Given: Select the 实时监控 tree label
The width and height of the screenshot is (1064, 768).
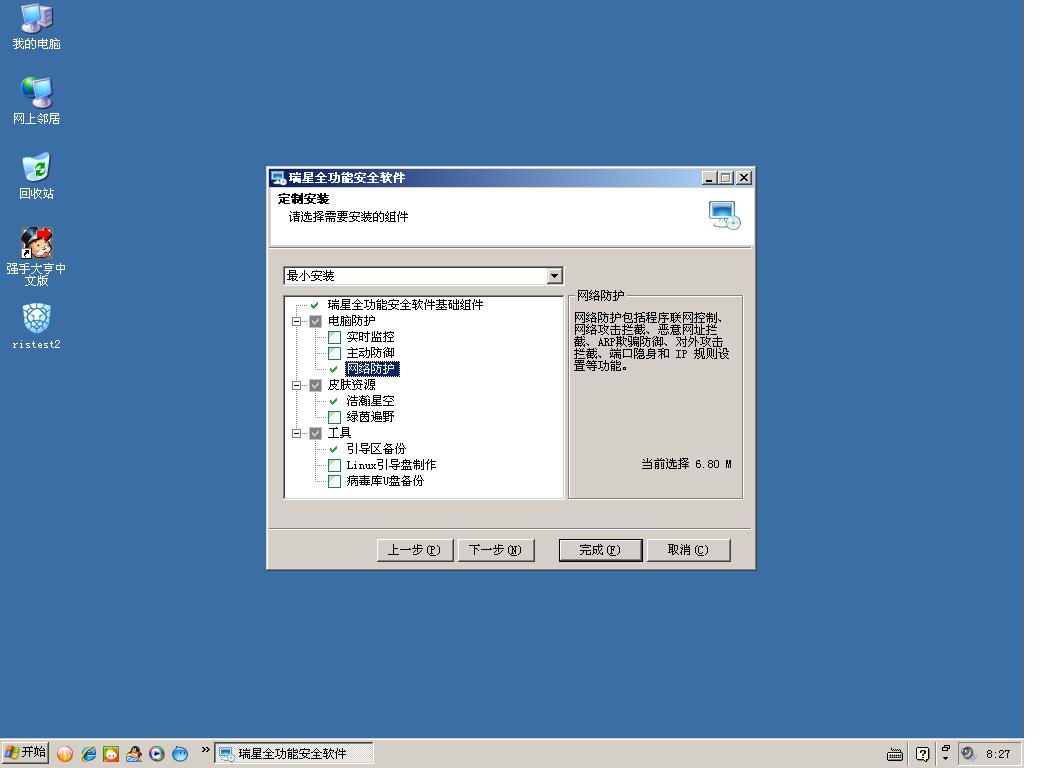Looking at the screenshot, I should point(370,337).
